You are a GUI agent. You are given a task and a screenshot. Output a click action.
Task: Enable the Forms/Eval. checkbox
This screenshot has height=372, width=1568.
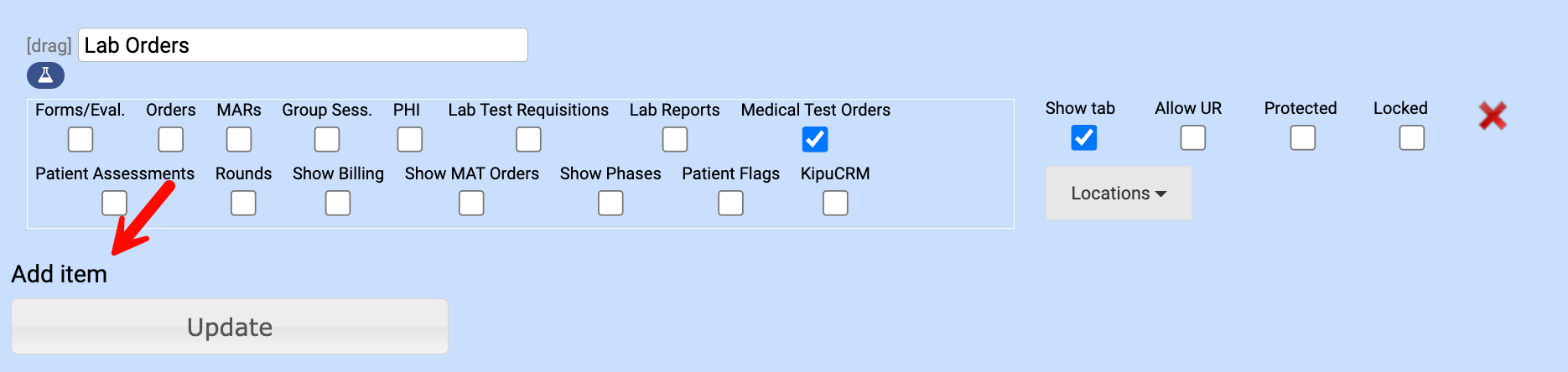(x=80, y=139)
